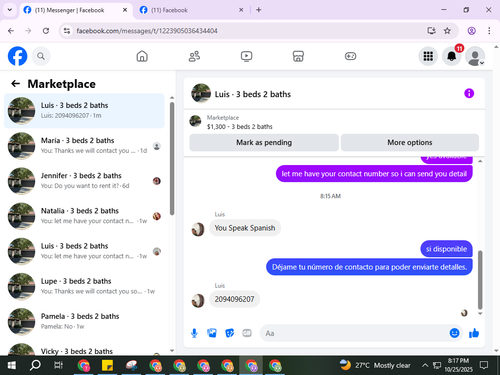500x375 pixels.
Task: Show hidden system tray icons
Action: 425,365
